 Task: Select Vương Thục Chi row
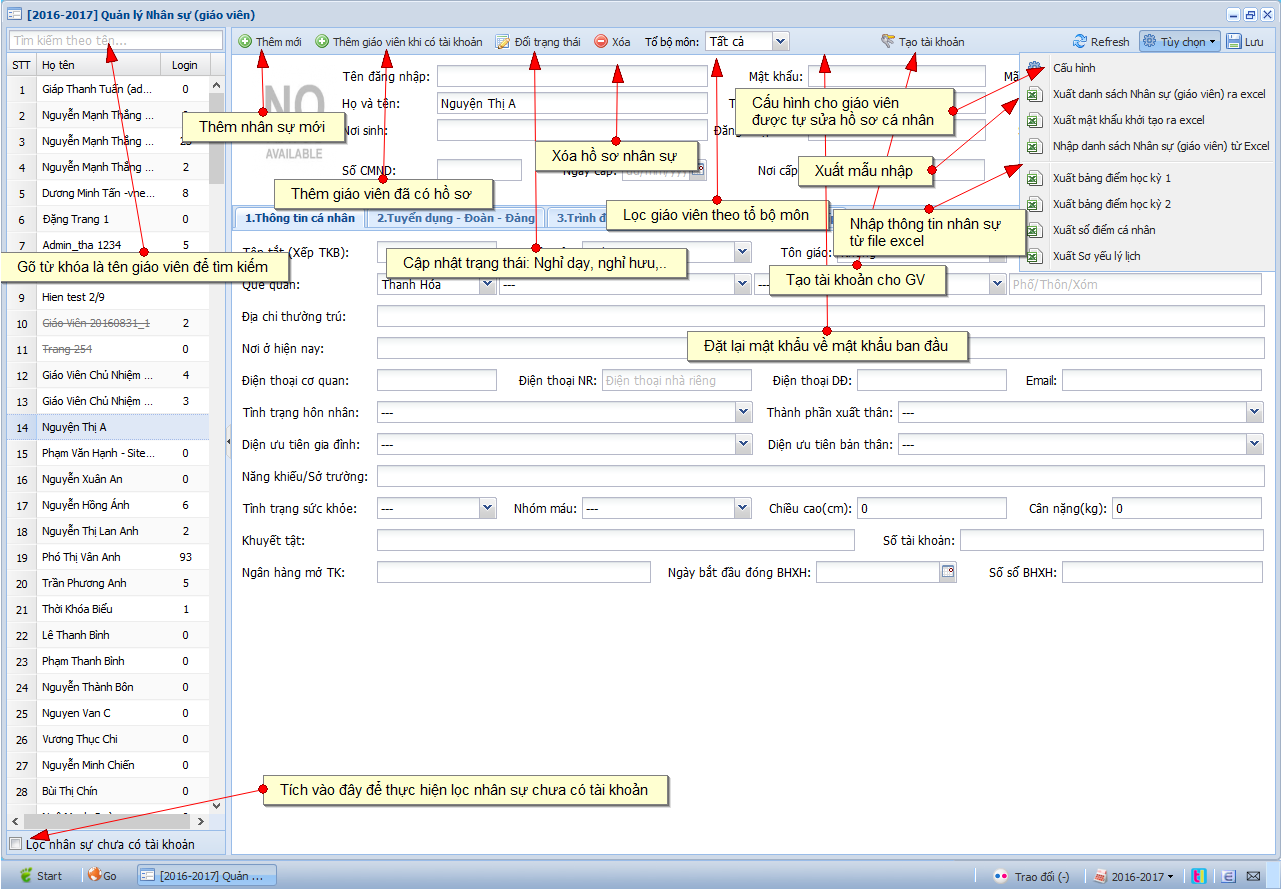click(108, 739)
